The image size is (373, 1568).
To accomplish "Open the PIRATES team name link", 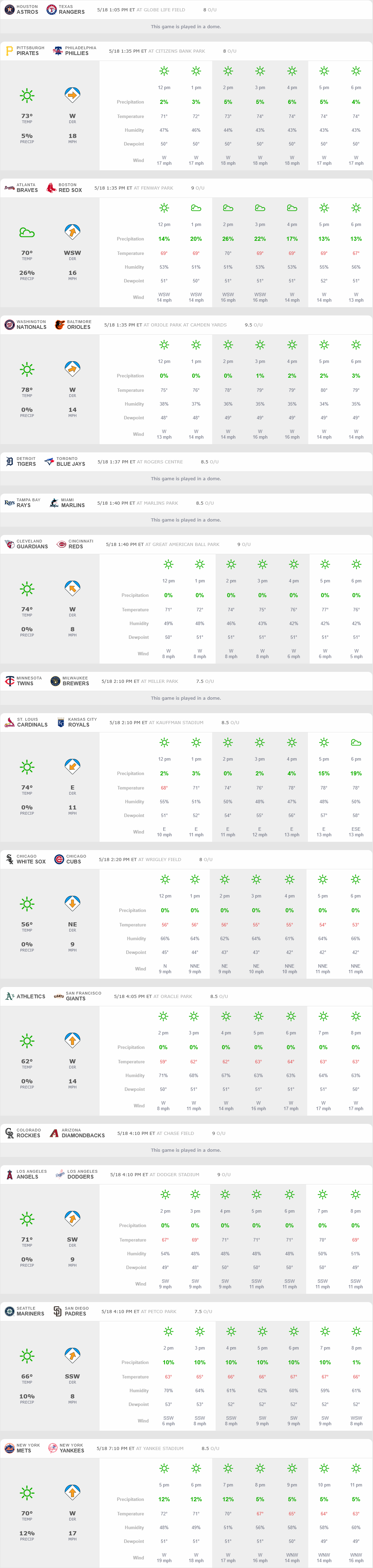I will tap(28, 54).
